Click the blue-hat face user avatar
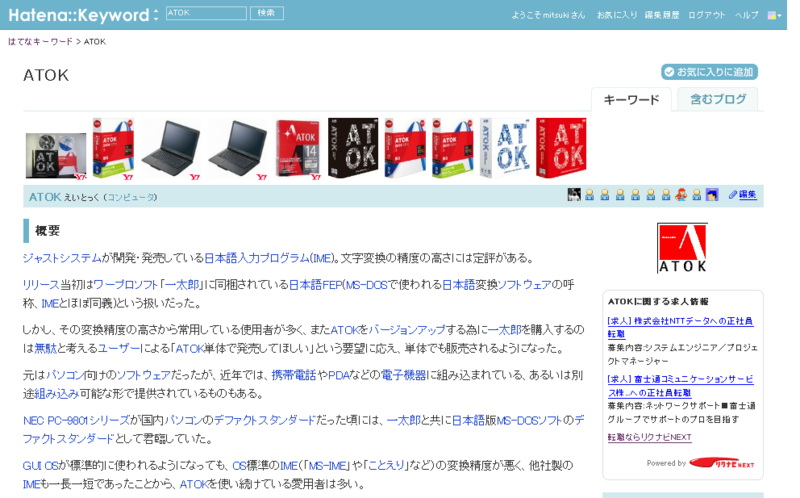 tap(712, 194)
